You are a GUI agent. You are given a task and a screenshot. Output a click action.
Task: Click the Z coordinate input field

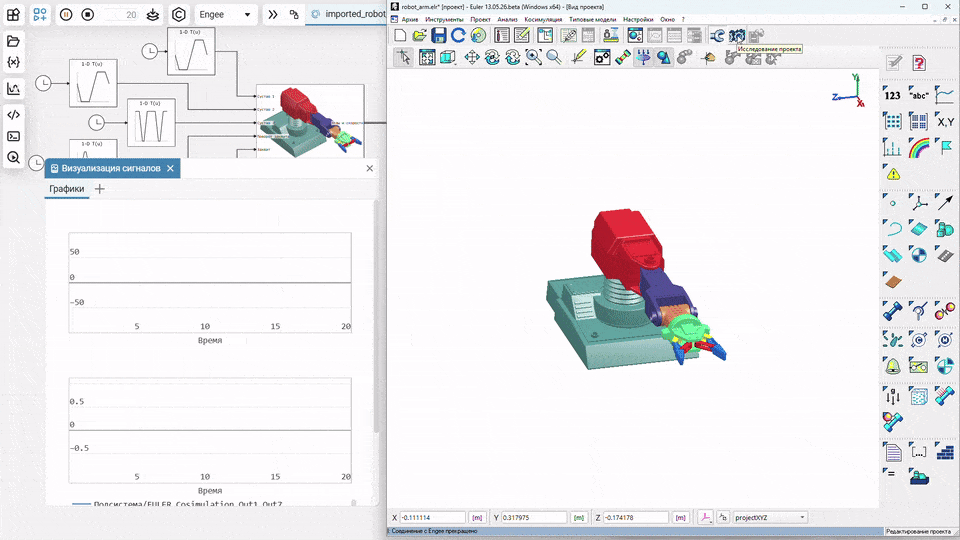pos(636,517)
